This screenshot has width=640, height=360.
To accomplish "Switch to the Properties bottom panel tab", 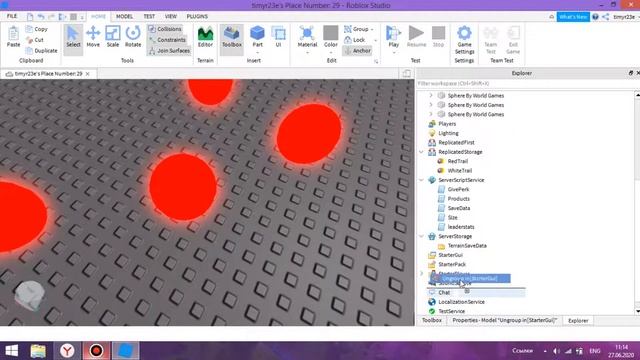I will 504,320.
